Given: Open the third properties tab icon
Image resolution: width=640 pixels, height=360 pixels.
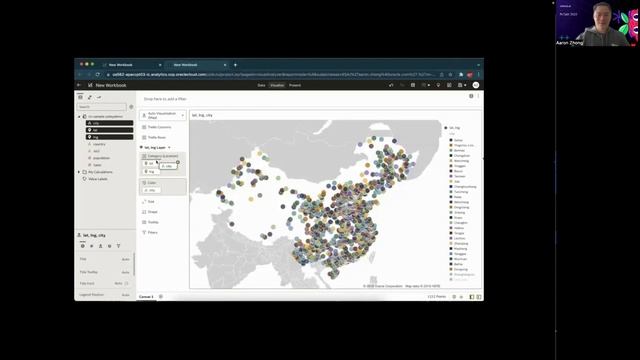Looking at the screenshot, I should coord(100,246).
